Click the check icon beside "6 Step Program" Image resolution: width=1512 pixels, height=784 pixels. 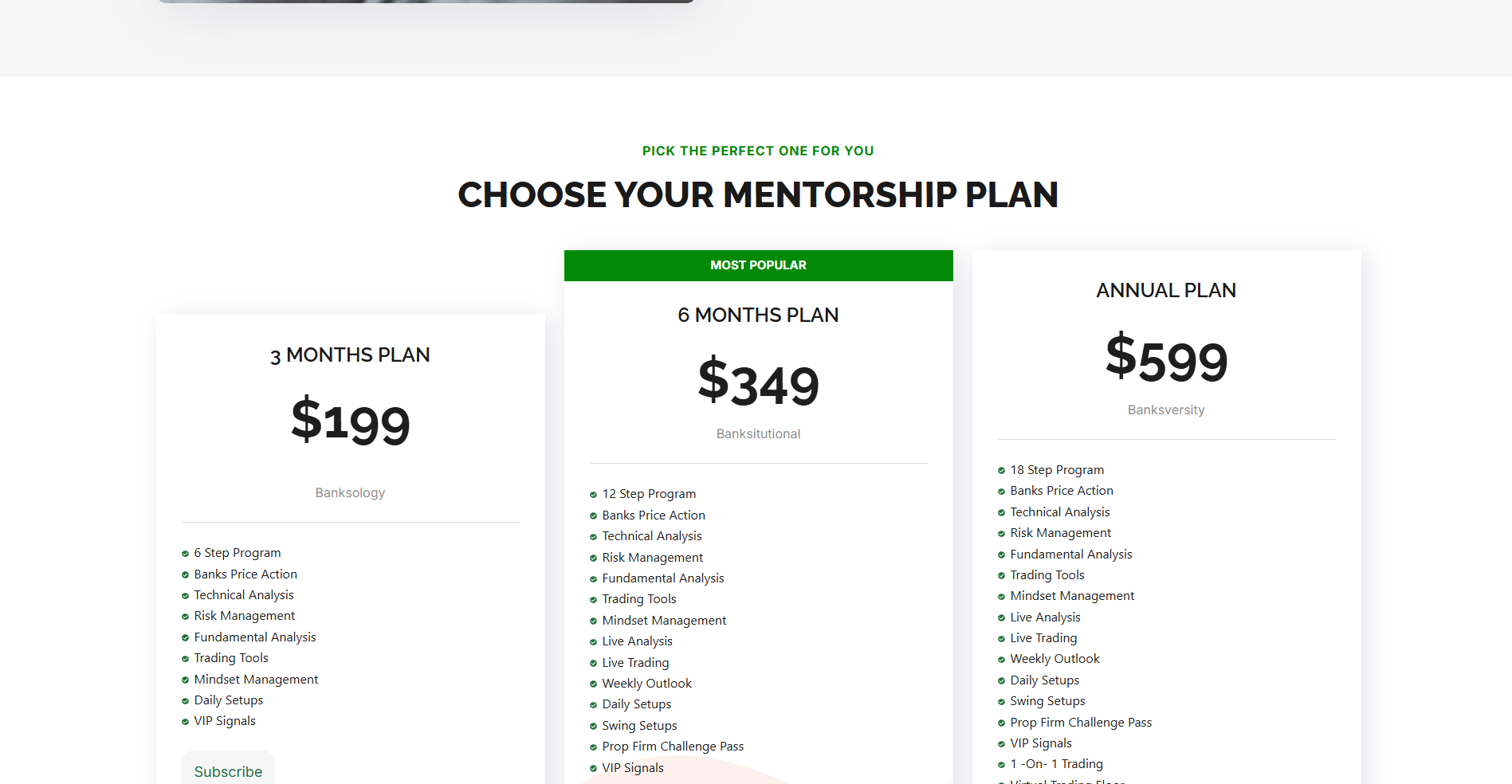(x=185, y=554)
